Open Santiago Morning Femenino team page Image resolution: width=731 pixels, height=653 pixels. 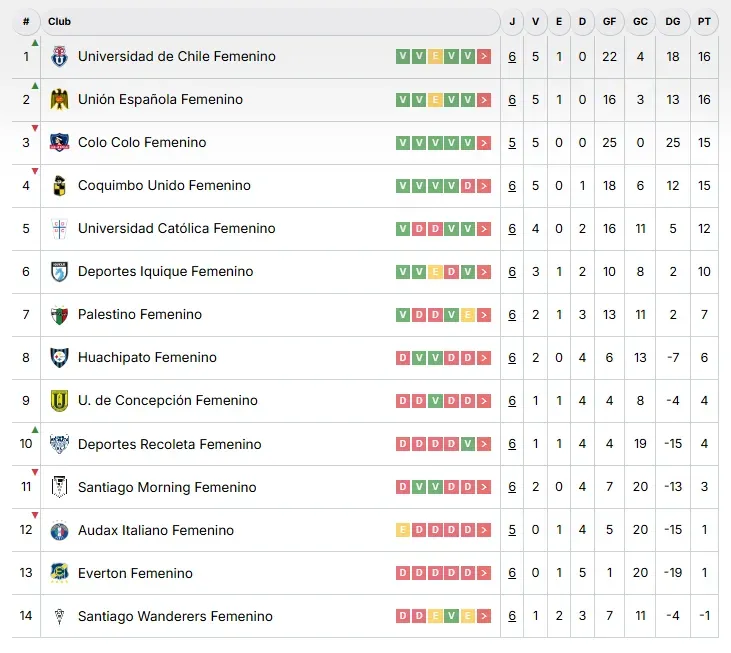(167, 487)
